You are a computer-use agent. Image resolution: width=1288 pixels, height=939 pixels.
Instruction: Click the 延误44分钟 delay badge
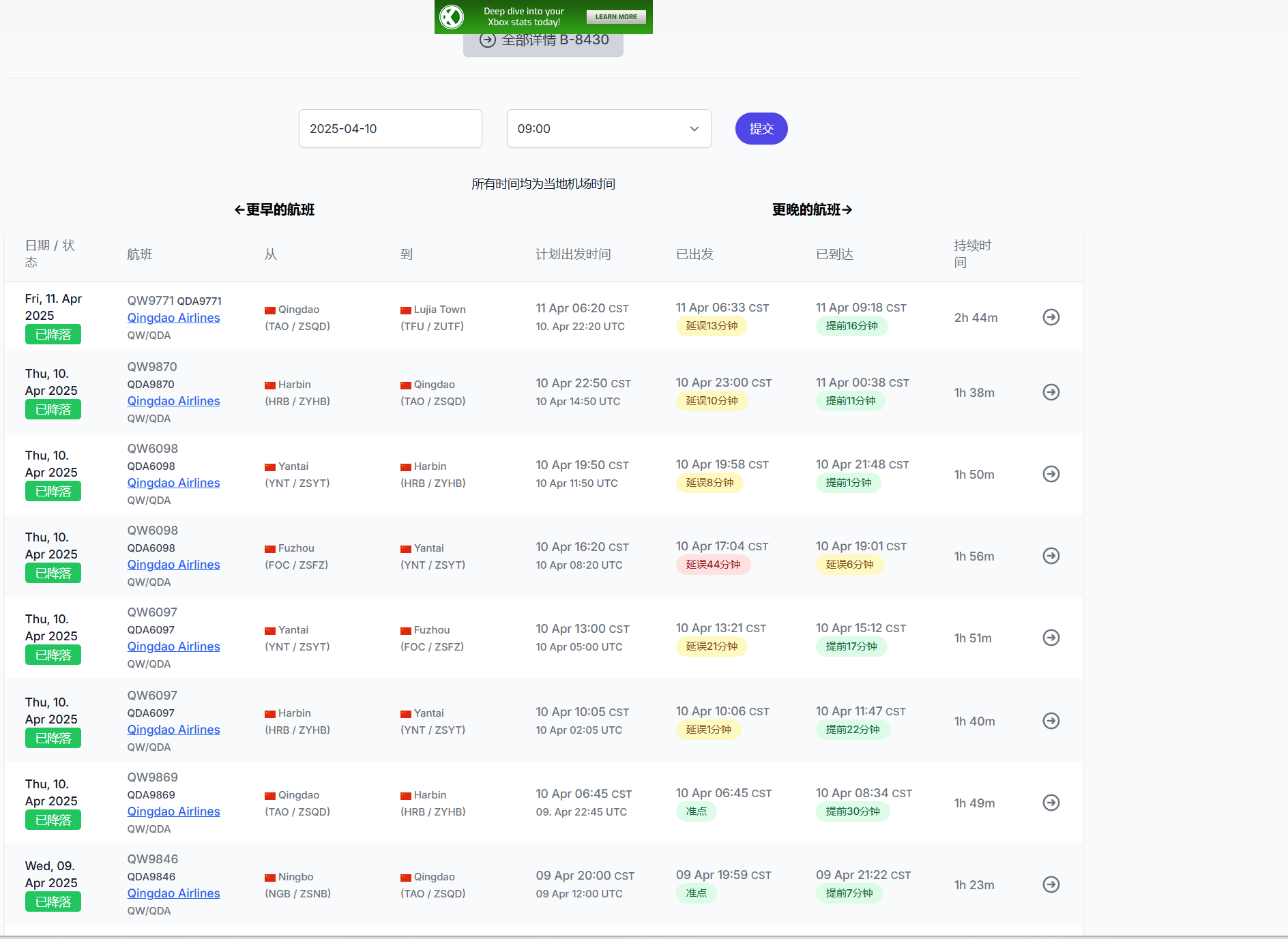click(713, 565)
